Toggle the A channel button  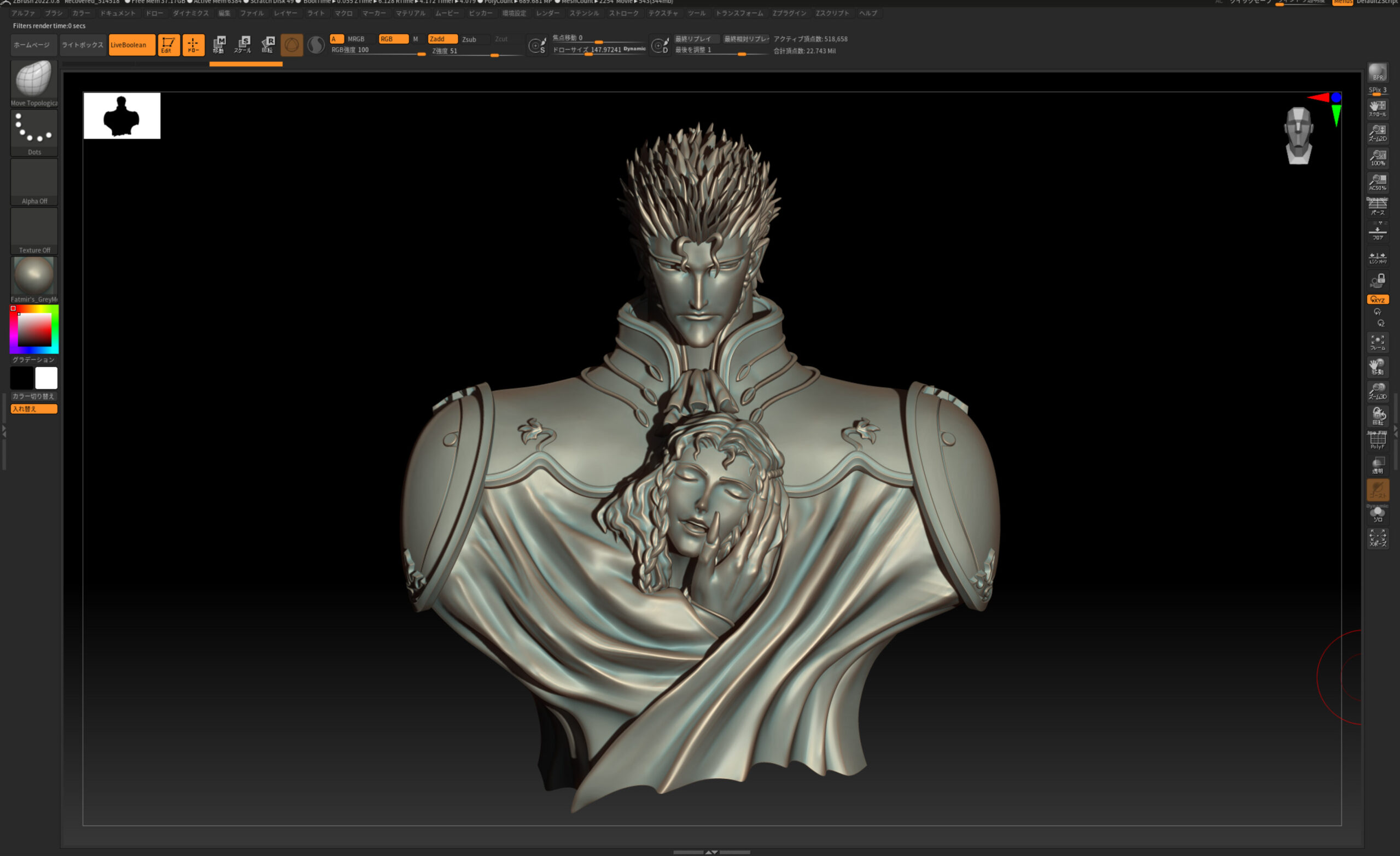337,39
